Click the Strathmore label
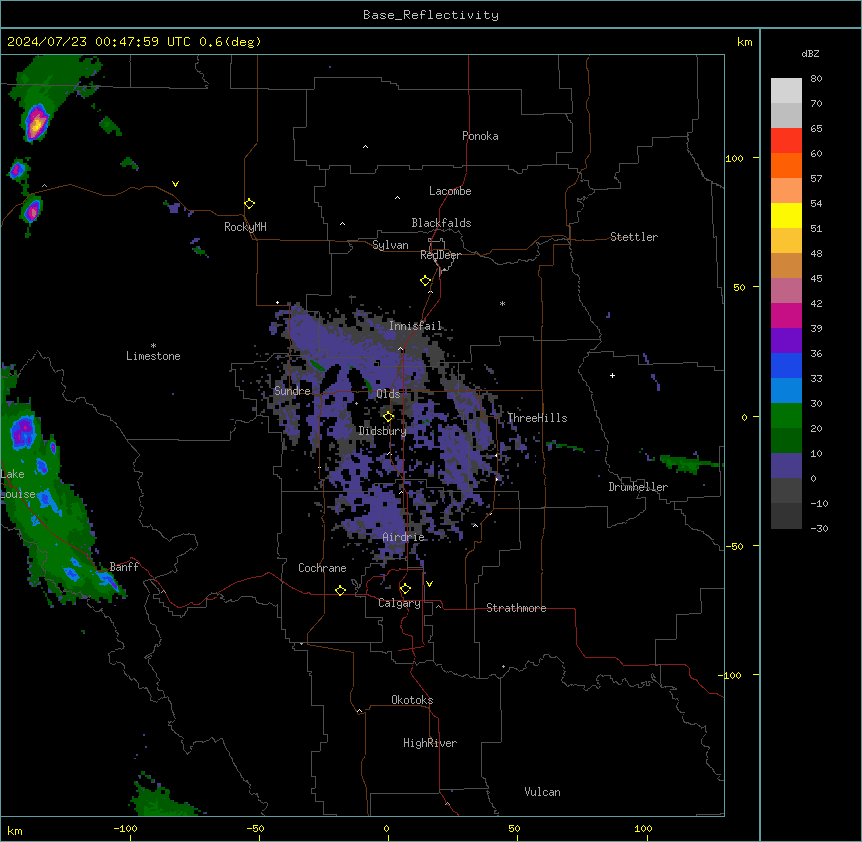 516,608
